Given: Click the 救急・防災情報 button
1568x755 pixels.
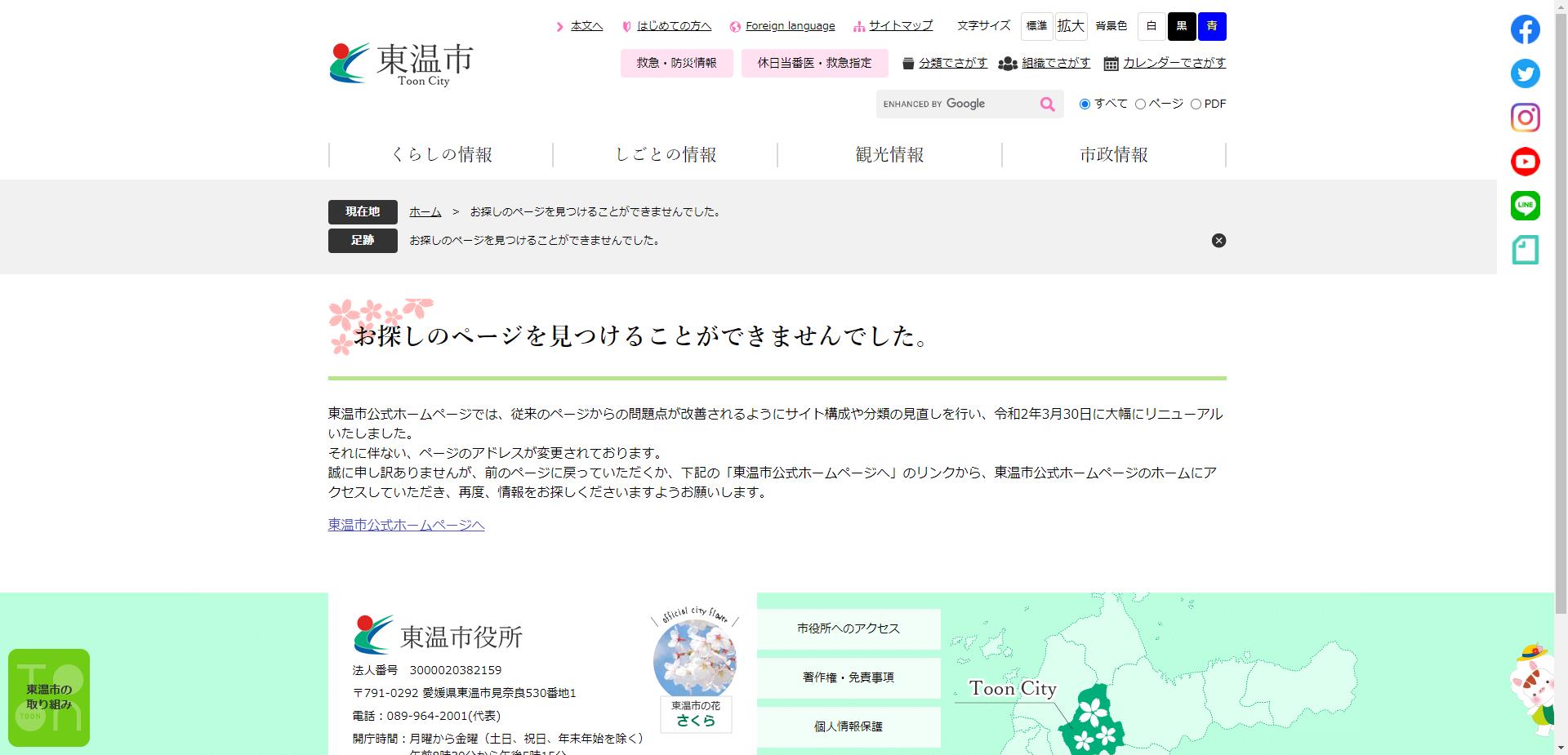Looking at the screenshot, I should pyautogui.click(x=676, y=63).
